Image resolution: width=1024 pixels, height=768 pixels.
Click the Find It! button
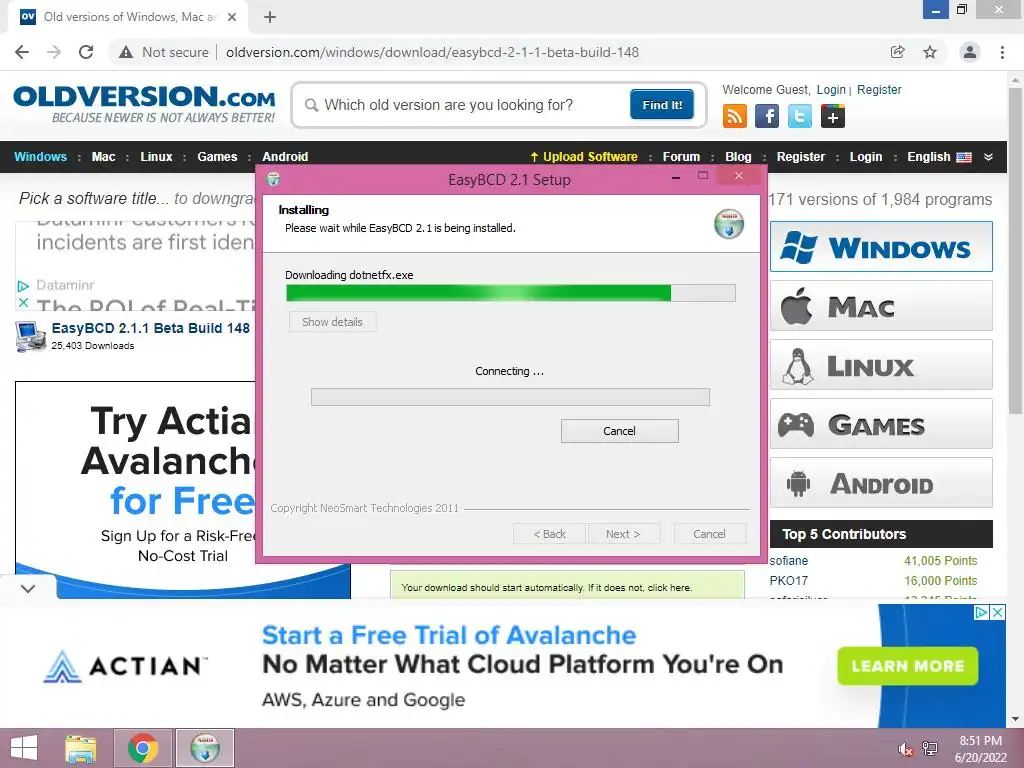point(662,104)
